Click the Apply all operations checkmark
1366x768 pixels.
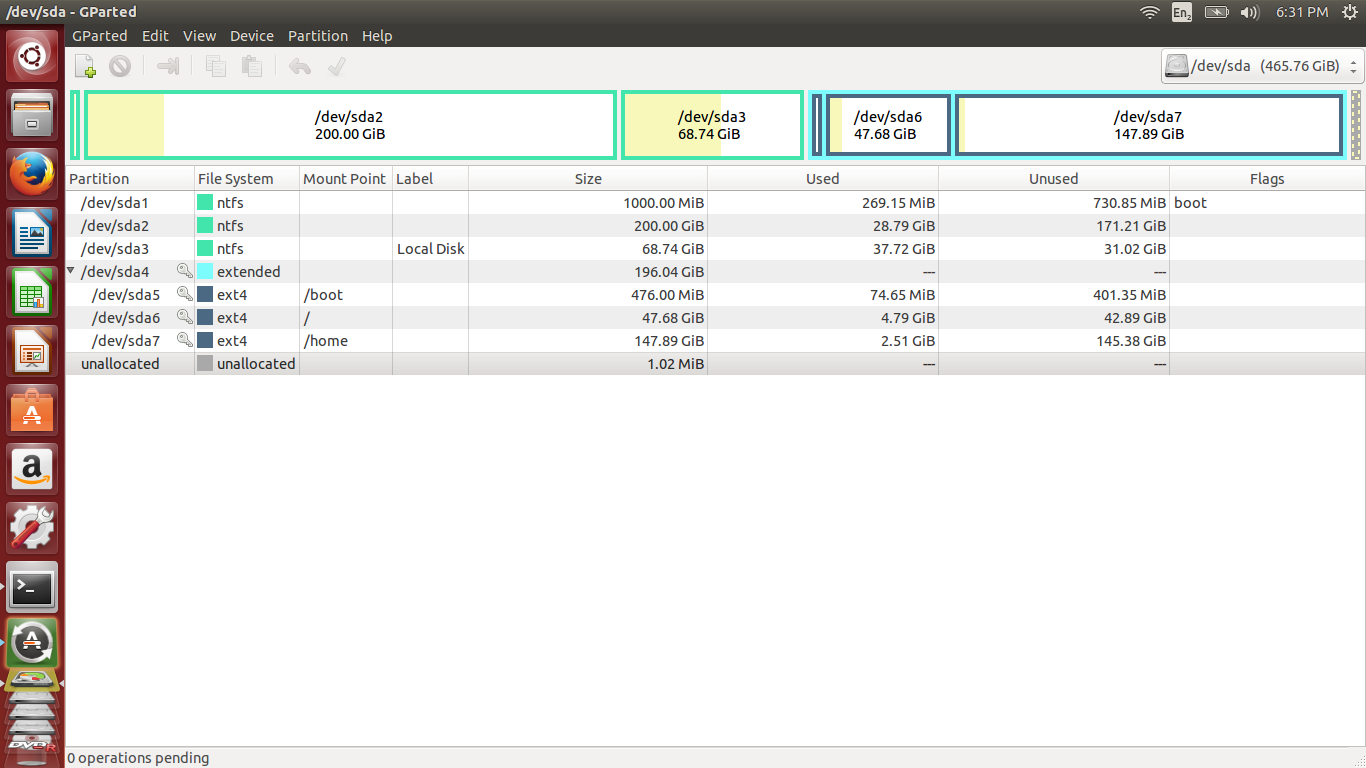point(336,66)
